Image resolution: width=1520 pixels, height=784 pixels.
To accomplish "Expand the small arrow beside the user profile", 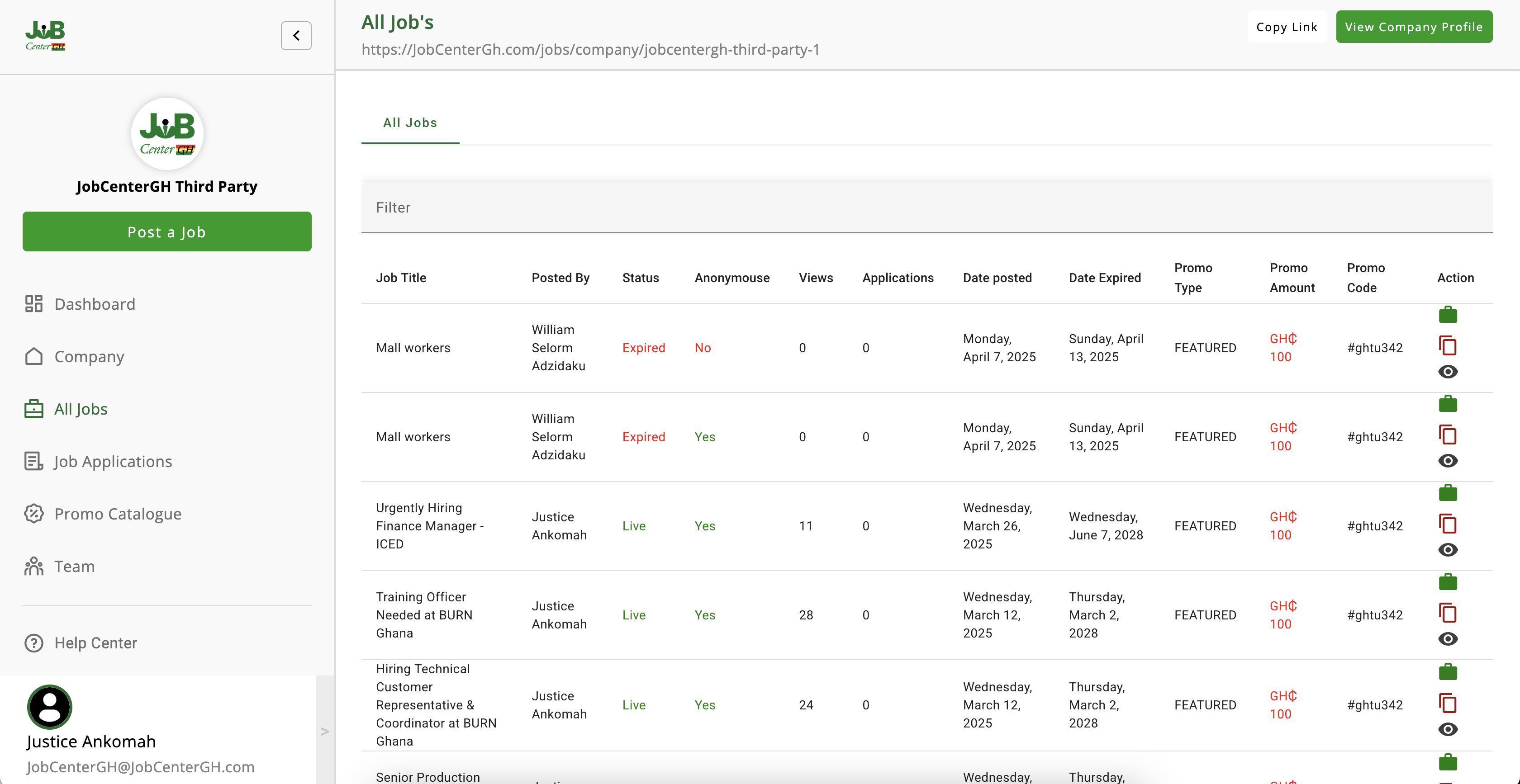I will (x=324, y=732).
